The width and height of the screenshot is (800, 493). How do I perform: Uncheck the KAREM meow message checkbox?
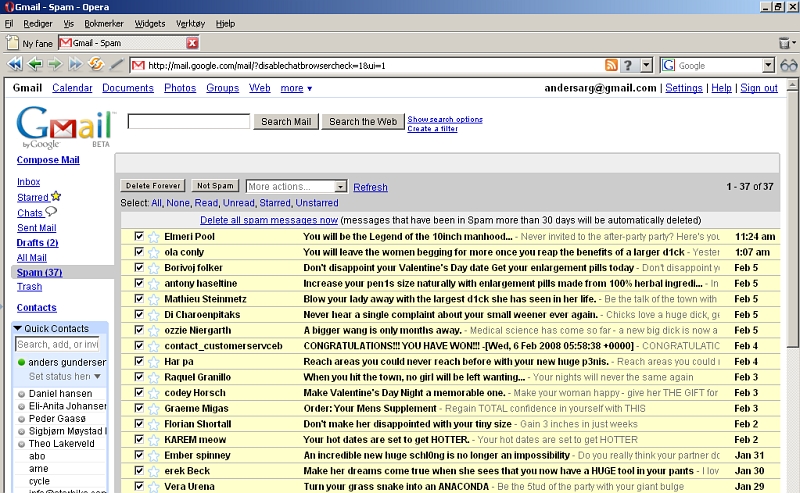click(139, 439)
